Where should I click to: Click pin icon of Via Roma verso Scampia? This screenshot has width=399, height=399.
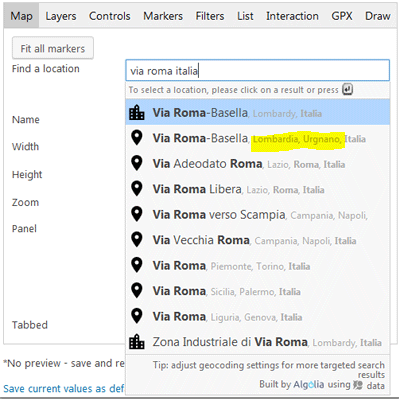pyautogui.click(x=137, y=214)
